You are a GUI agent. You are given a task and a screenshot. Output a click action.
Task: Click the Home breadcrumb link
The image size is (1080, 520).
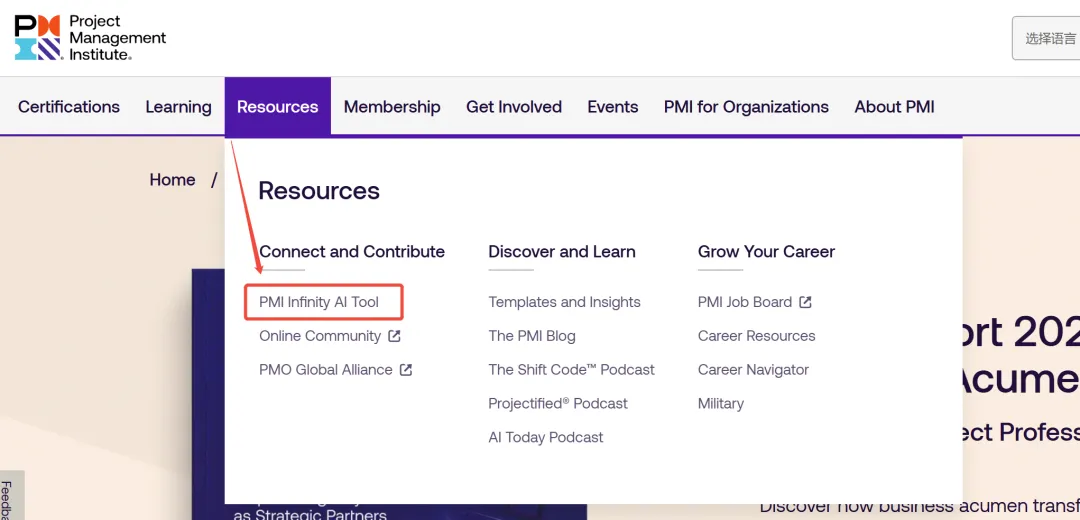[x=172, y=180]
